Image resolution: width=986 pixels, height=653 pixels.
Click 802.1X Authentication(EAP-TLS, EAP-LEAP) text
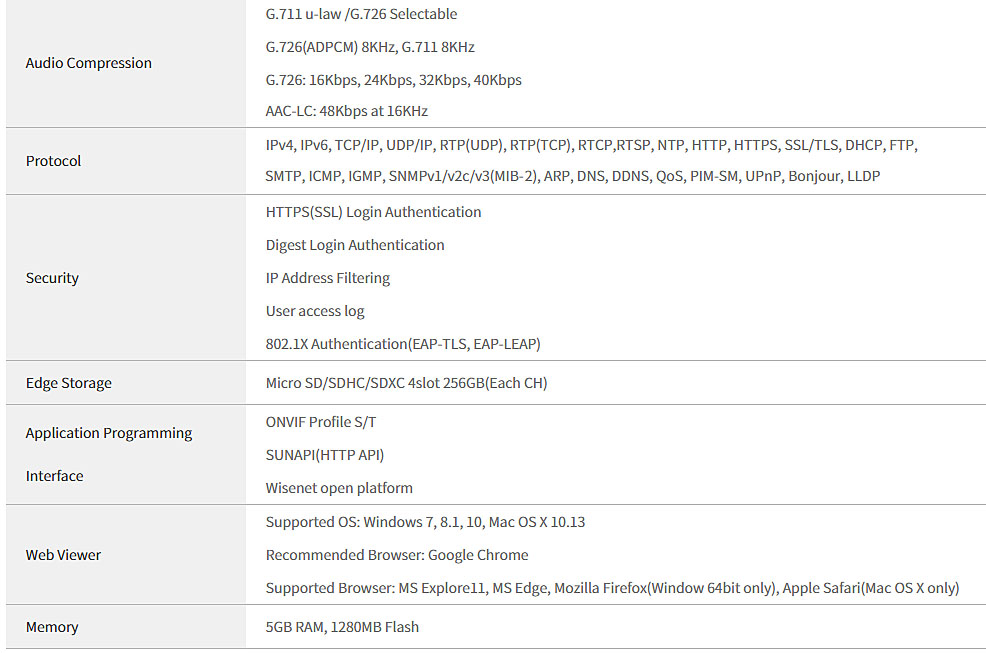point(403,344)
